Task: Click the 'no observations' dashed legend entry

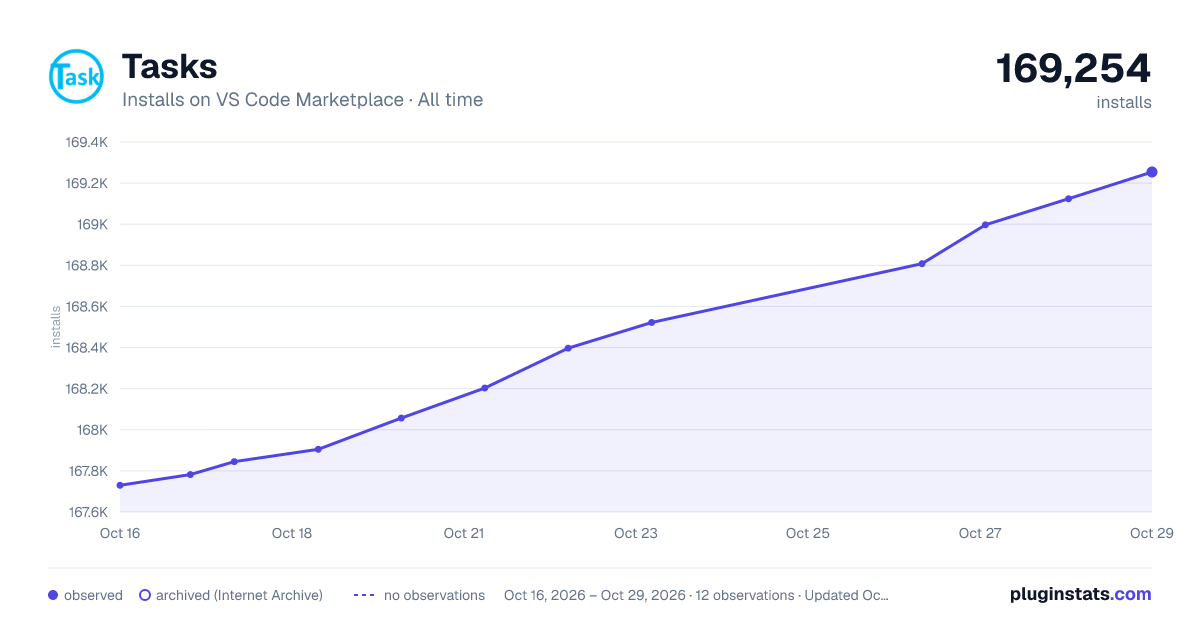Action: click(419, 595)
